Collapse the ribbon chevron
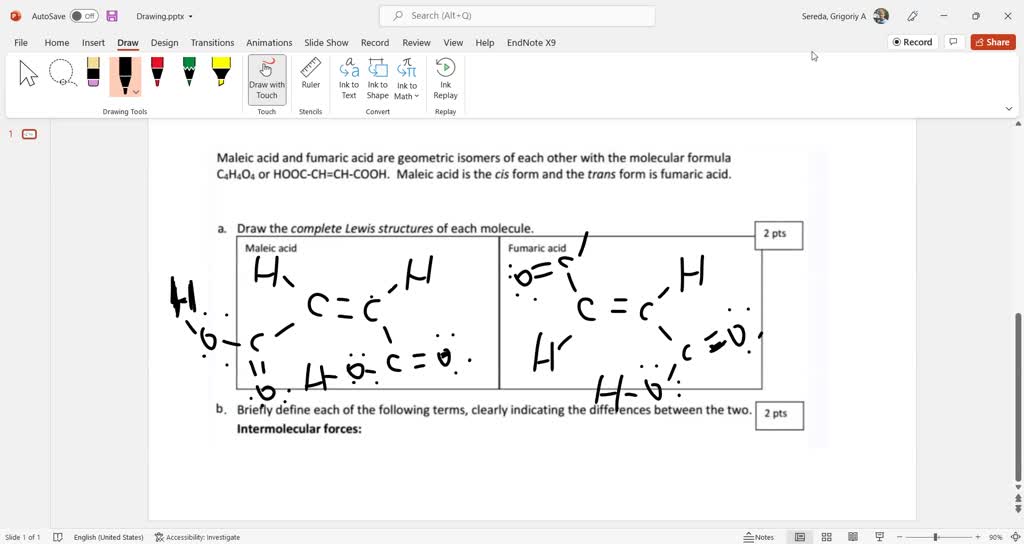Viewport: 1024px width, 544px height. [1008, 109]
